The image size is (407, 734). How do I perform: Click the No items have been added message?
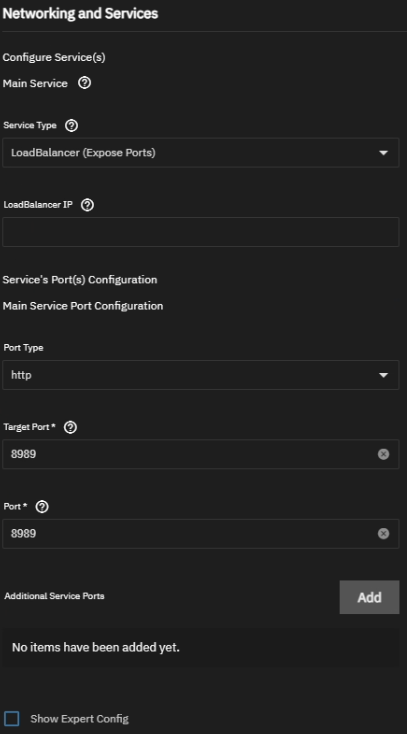point(96,648)
